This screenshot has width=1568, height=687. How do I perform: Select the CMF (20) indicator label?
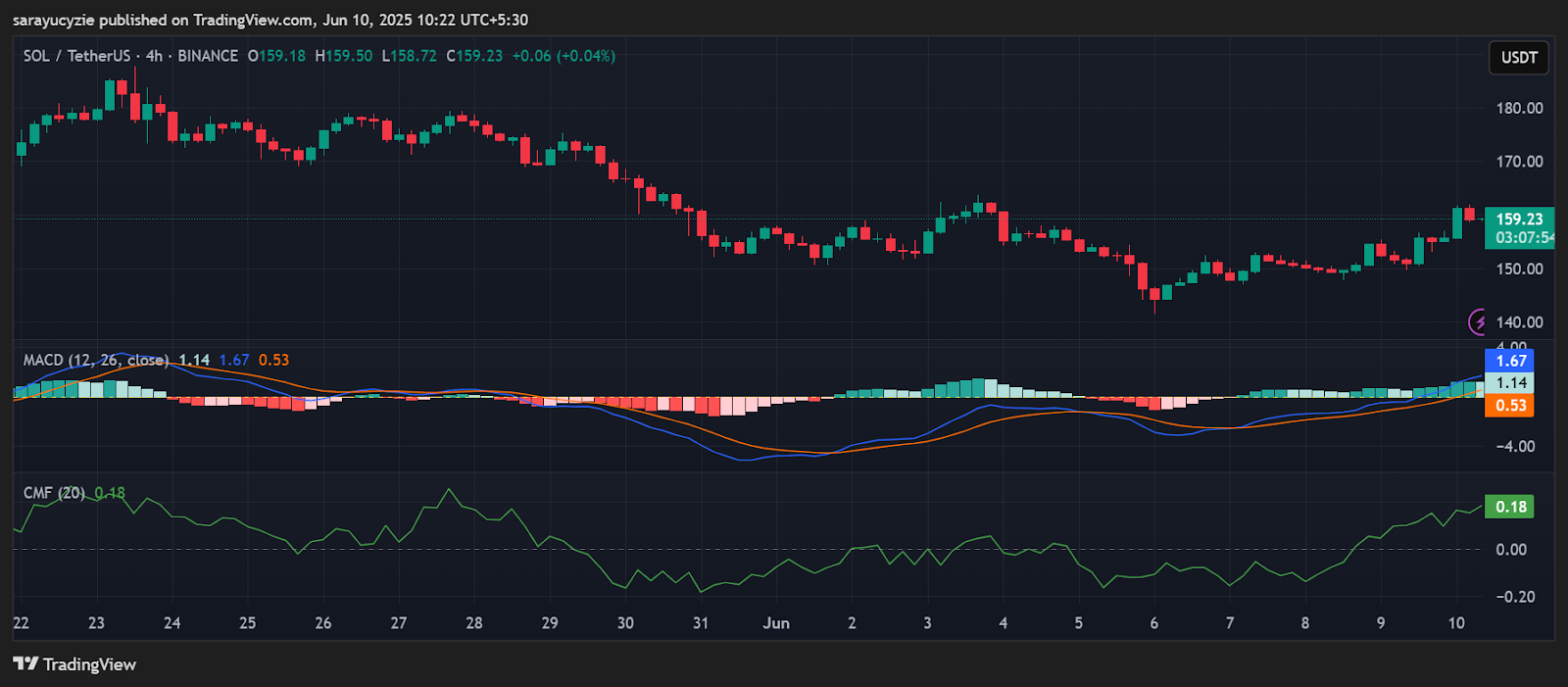(54, 493)
